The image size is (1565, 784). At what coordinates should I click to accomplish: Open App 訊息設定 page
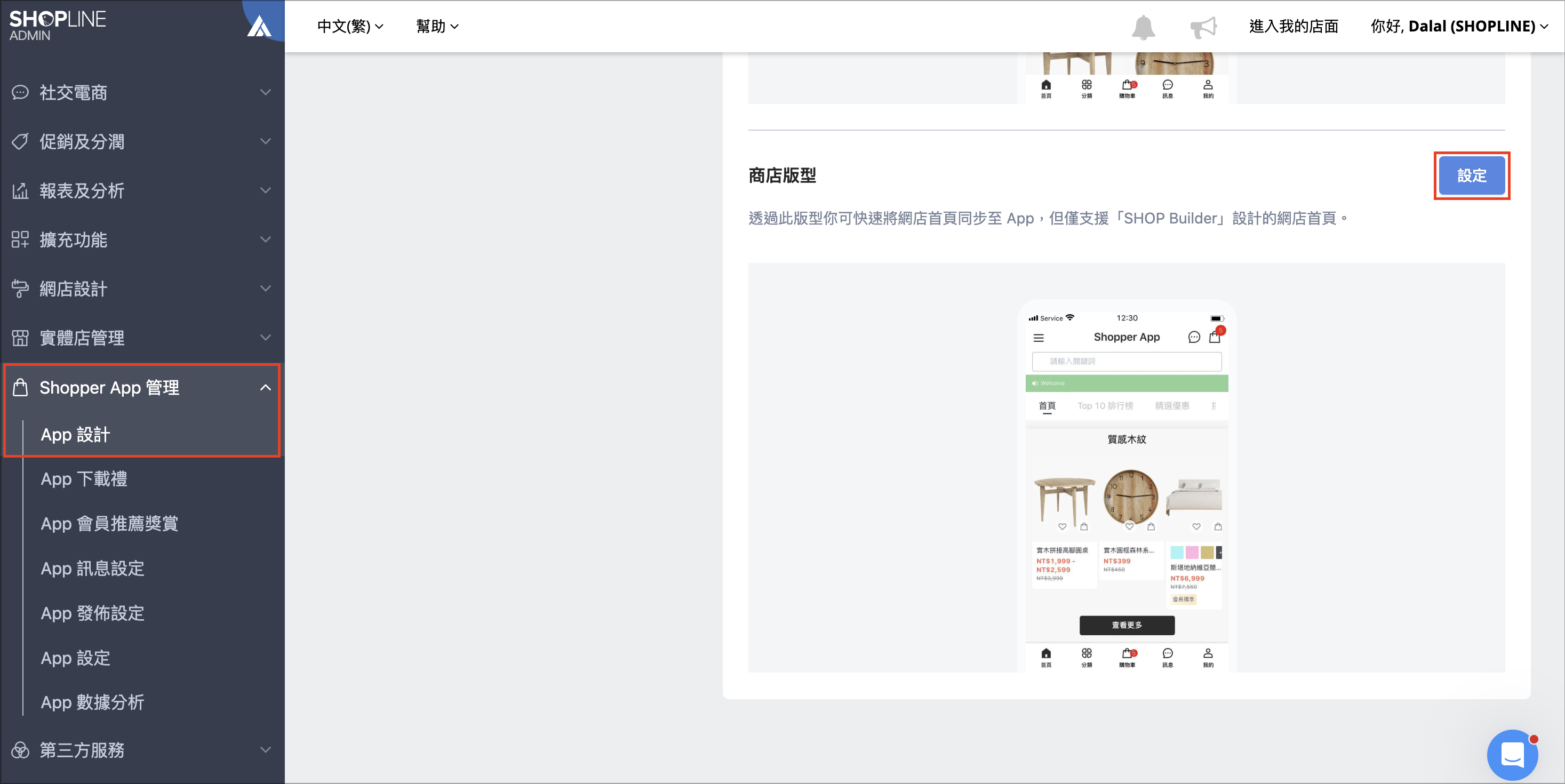(x=92, y=569)
